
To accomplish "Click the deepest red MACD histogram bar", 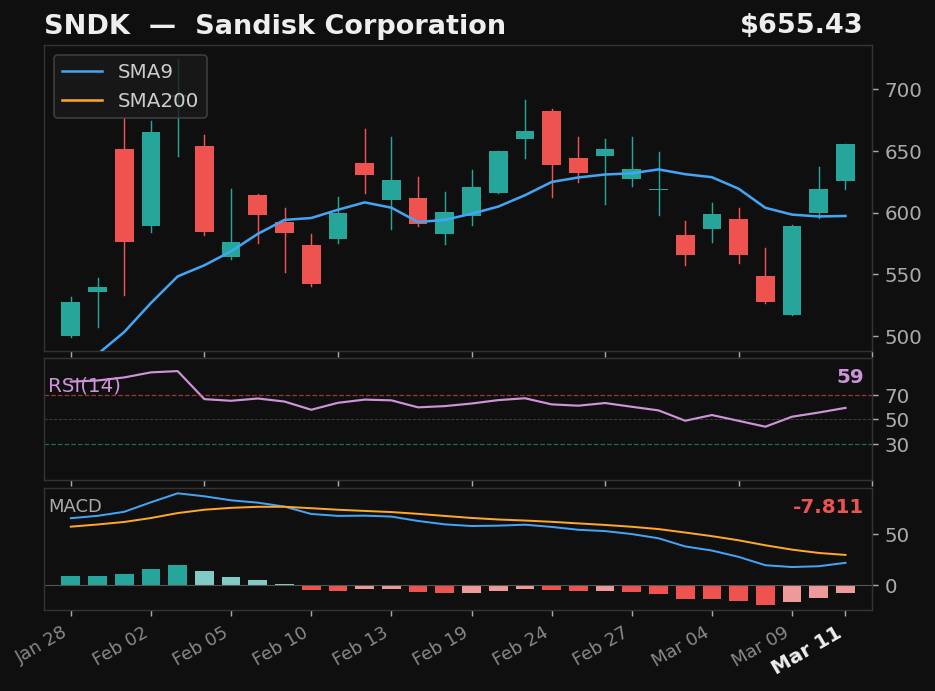I will point(765,596).
